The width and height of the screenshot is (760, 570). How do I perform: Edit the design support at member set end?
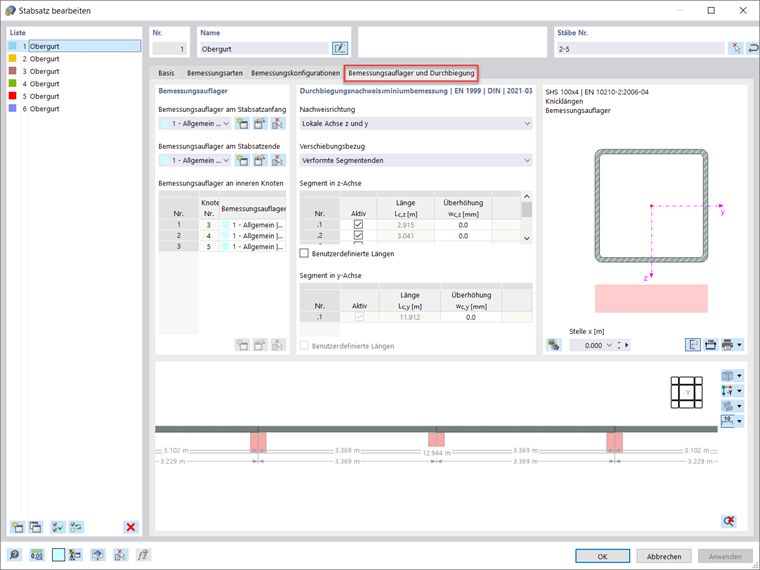(x=260, y=160)
